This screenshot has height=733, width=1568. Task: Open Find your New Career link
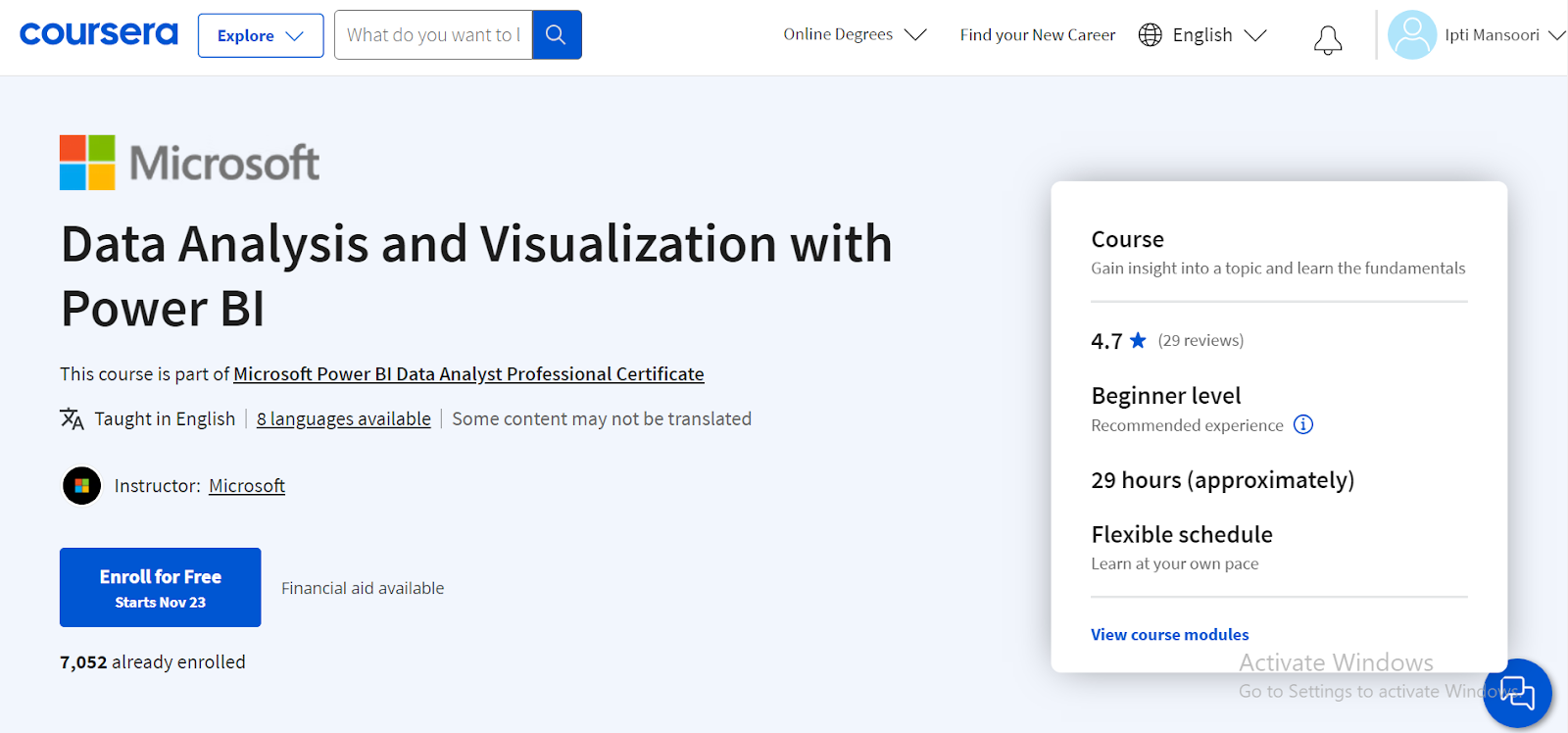click(1038, 35)
